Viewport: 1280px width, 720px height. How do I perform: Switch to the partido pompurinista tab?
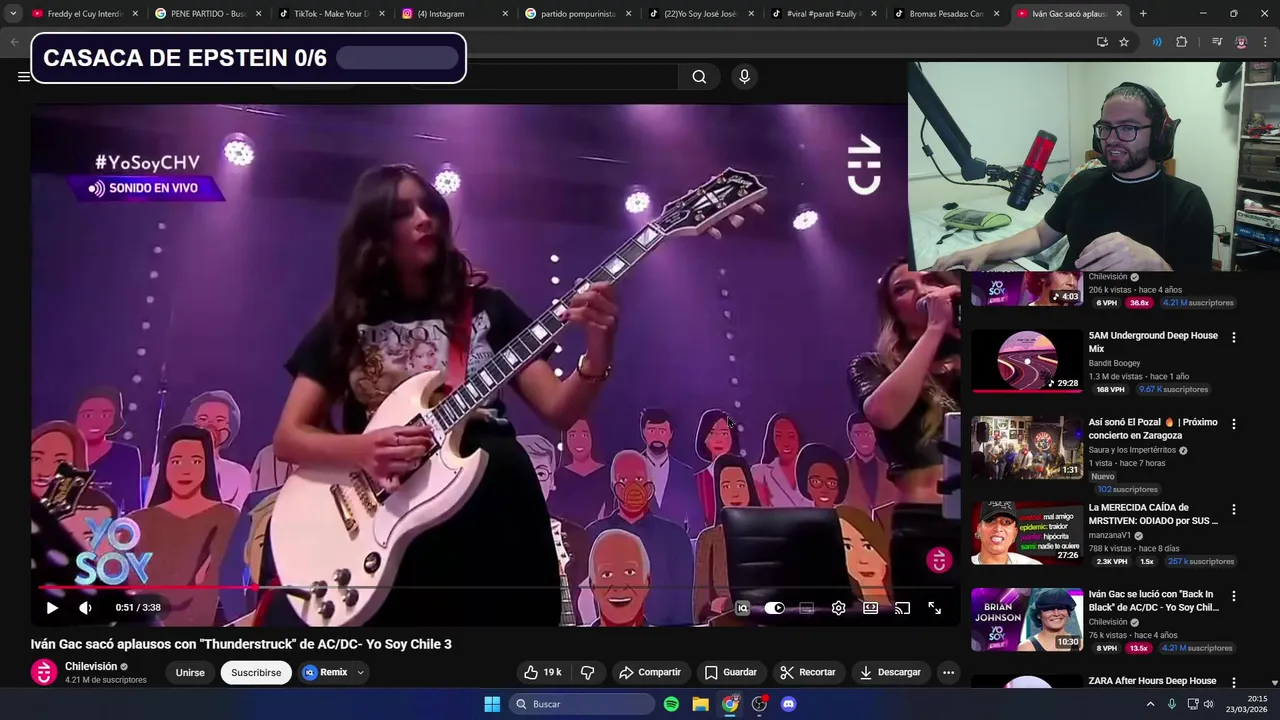tap(578, 14)
